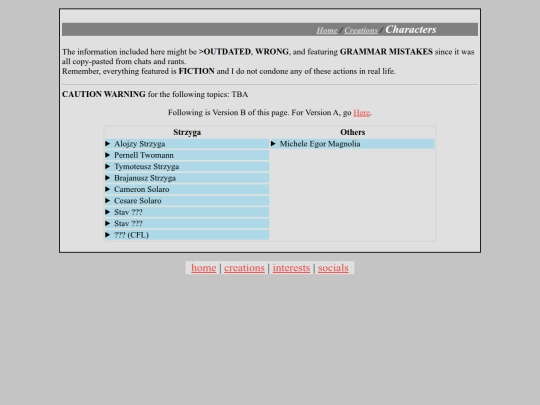The image size is (540, 405).
Task: Open the interests footer link
Action: [x=291, y=268]
